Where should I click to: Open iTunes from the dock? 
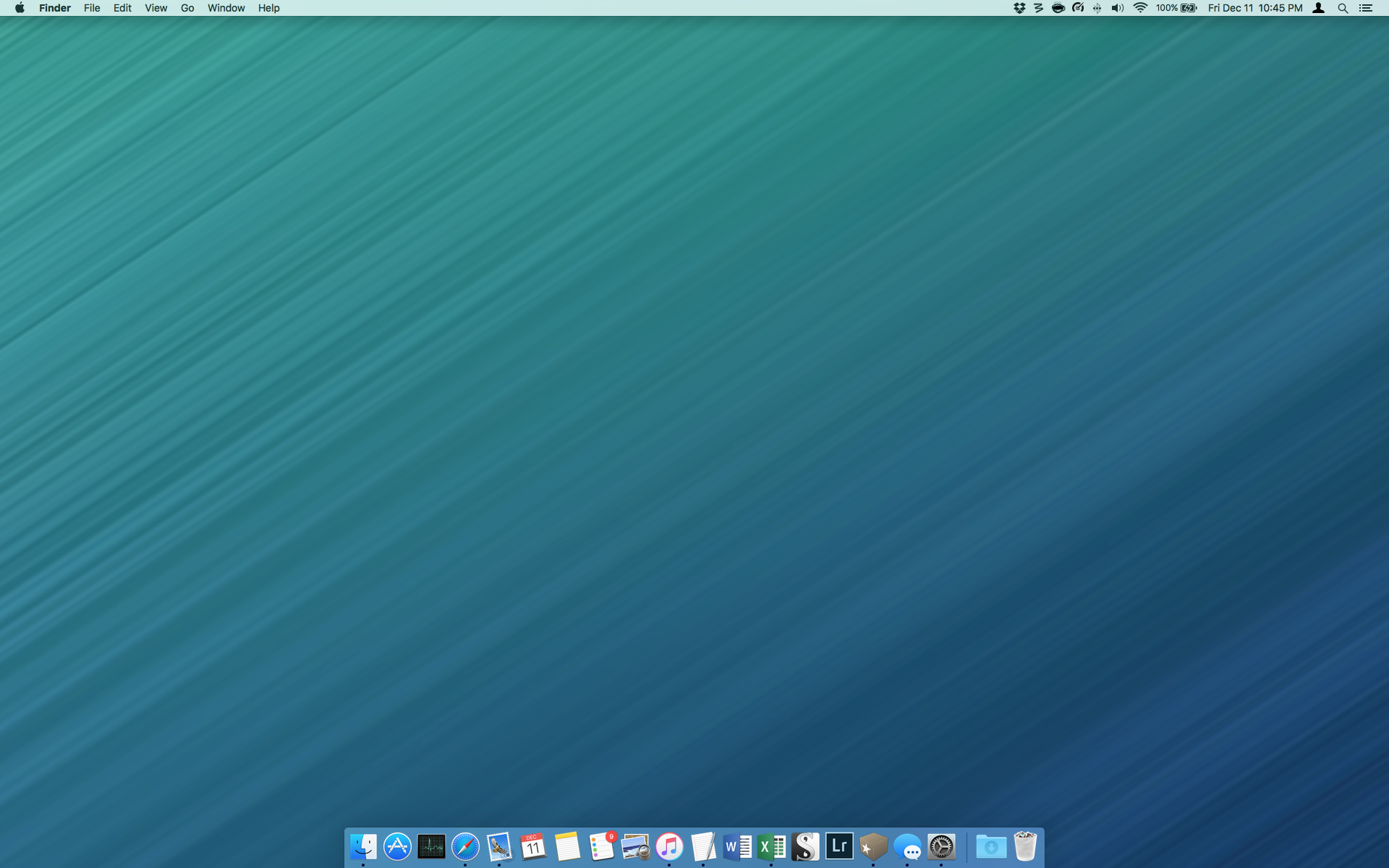(669, 846)
